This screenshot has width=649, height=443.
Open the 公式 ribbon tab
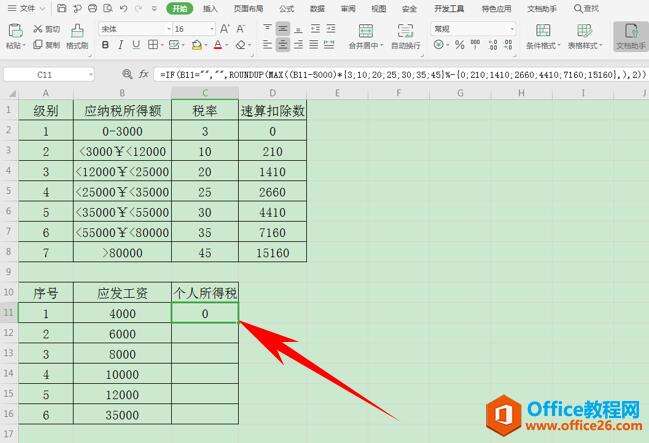click(x=286, y=8)
